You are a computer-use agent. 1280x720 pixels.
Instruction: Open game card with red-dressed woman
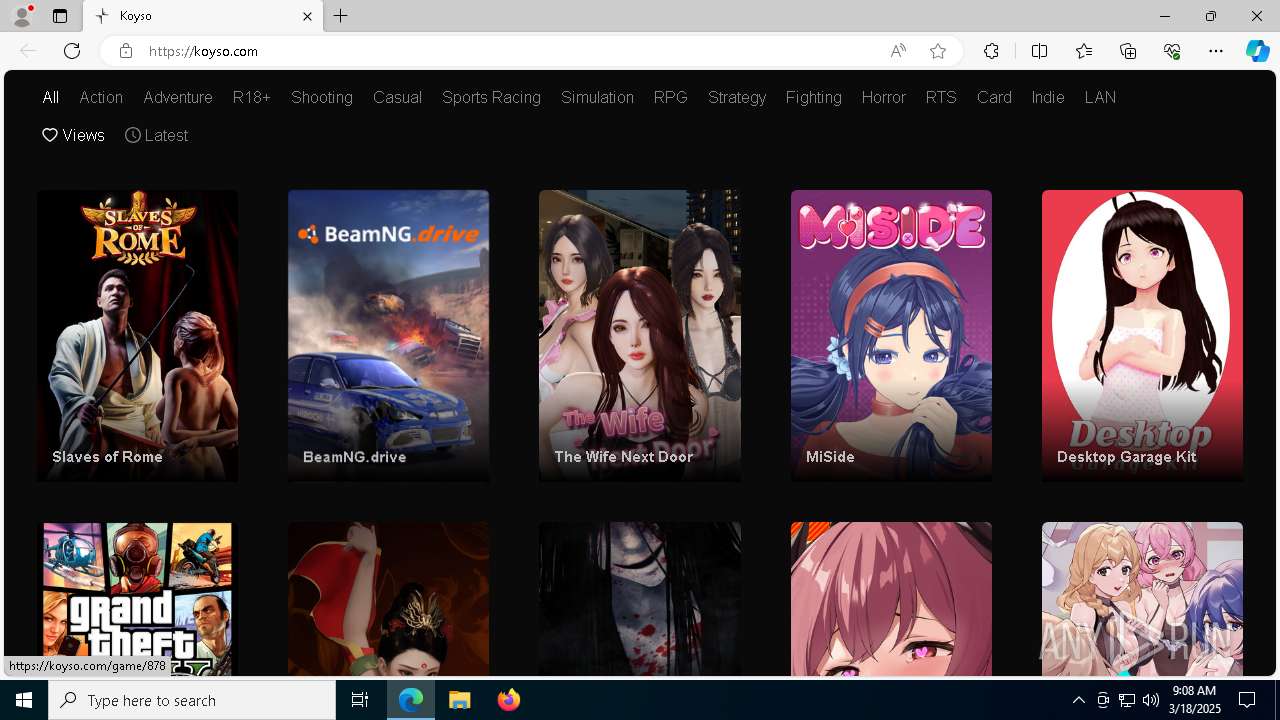click(x=388, y=598)
